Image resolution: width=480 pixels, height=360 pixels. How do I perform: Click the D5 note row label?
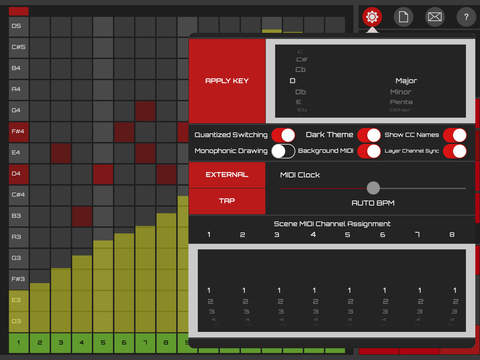pos(19,26)
